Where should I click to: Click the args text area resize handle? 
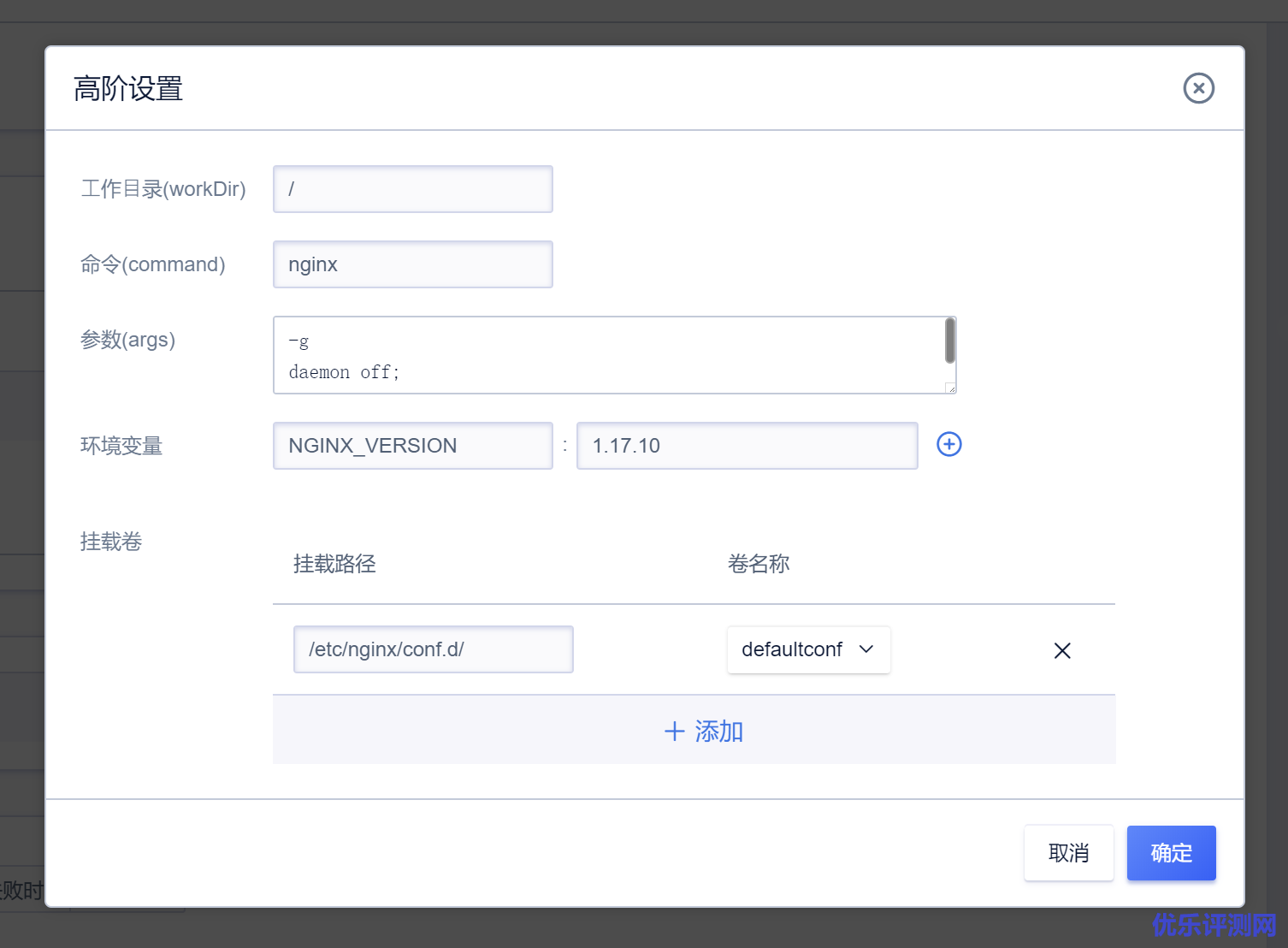(950, 388)
